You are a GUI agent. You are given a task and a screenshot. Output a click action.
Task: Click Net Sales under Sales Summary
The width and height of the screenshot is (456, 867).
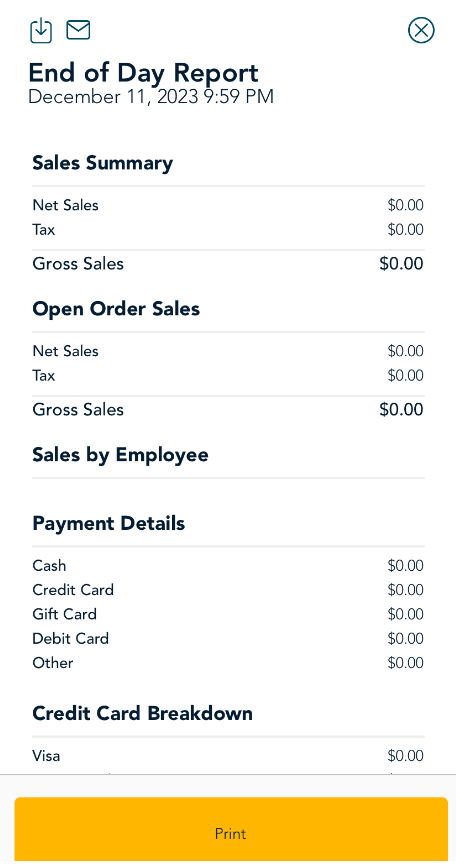(228, 205)
